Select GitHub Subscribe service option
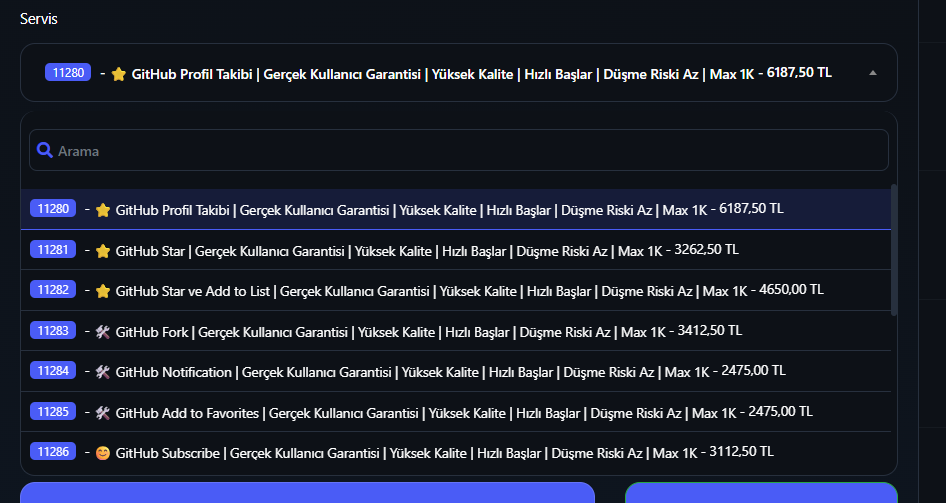The image size is (946, 503). [x=456, y=452]
